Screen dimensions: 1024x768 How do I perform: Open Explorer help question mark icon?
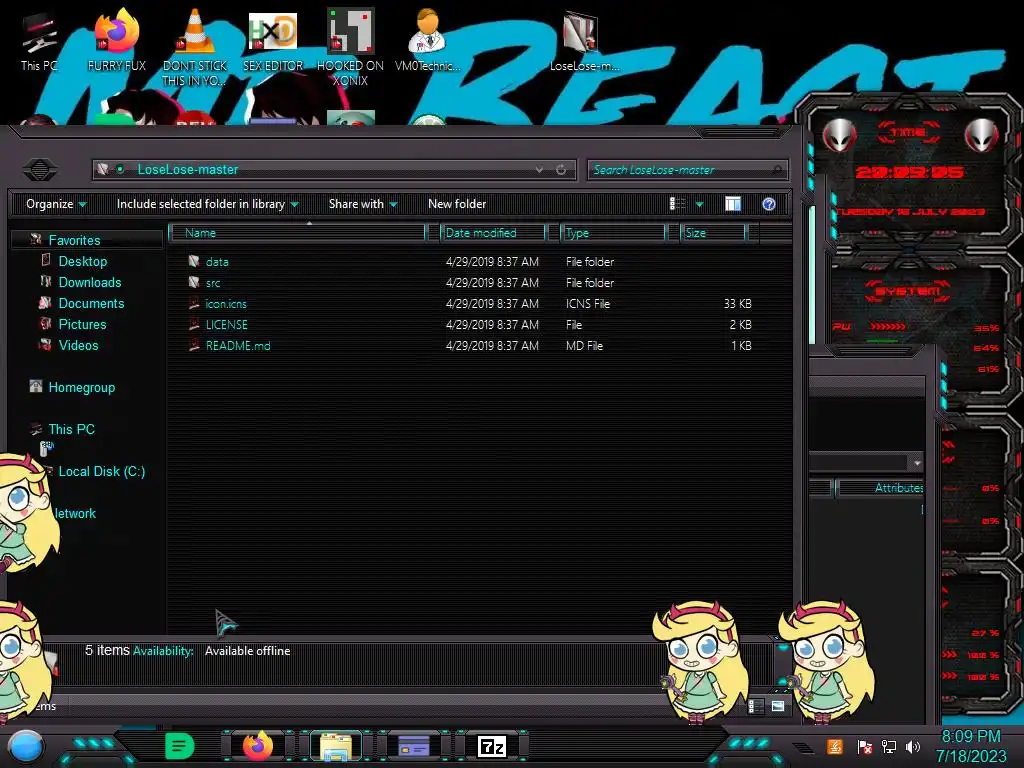coord(769,204)
